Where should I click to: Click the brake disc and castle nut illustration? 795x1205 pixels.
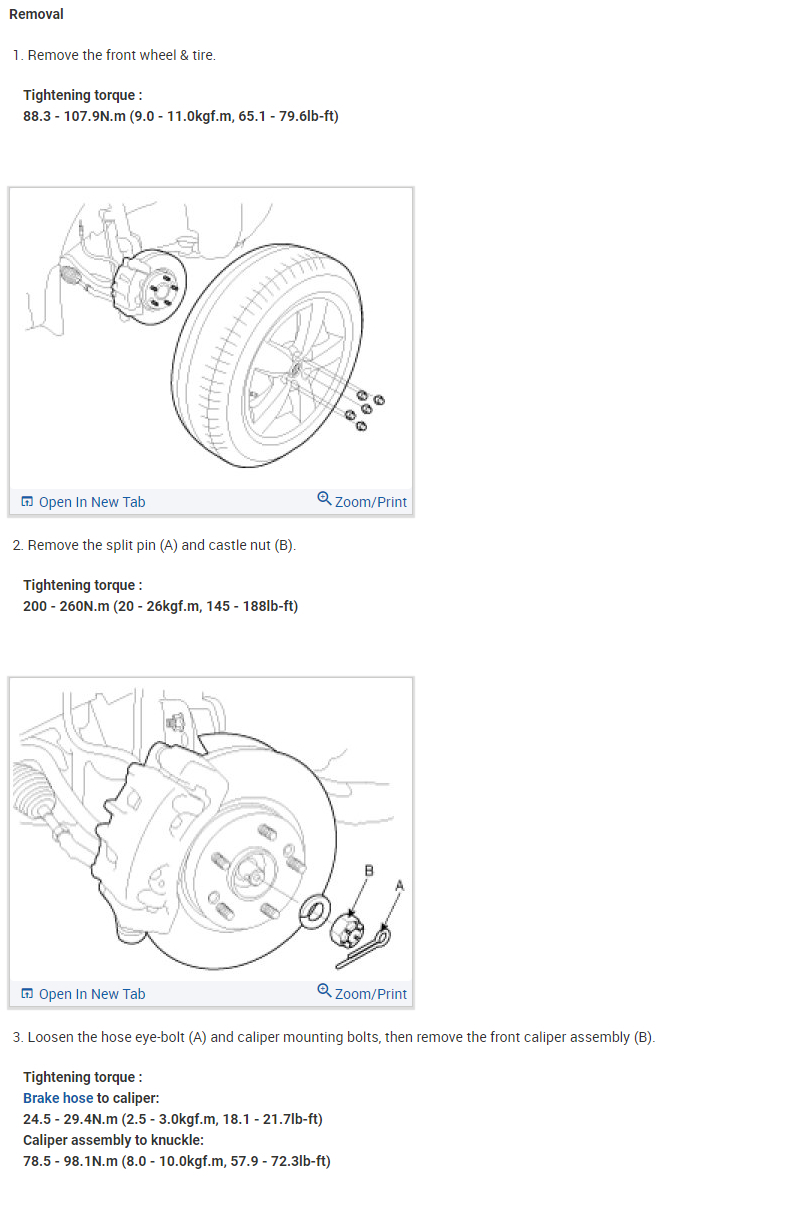211,829
